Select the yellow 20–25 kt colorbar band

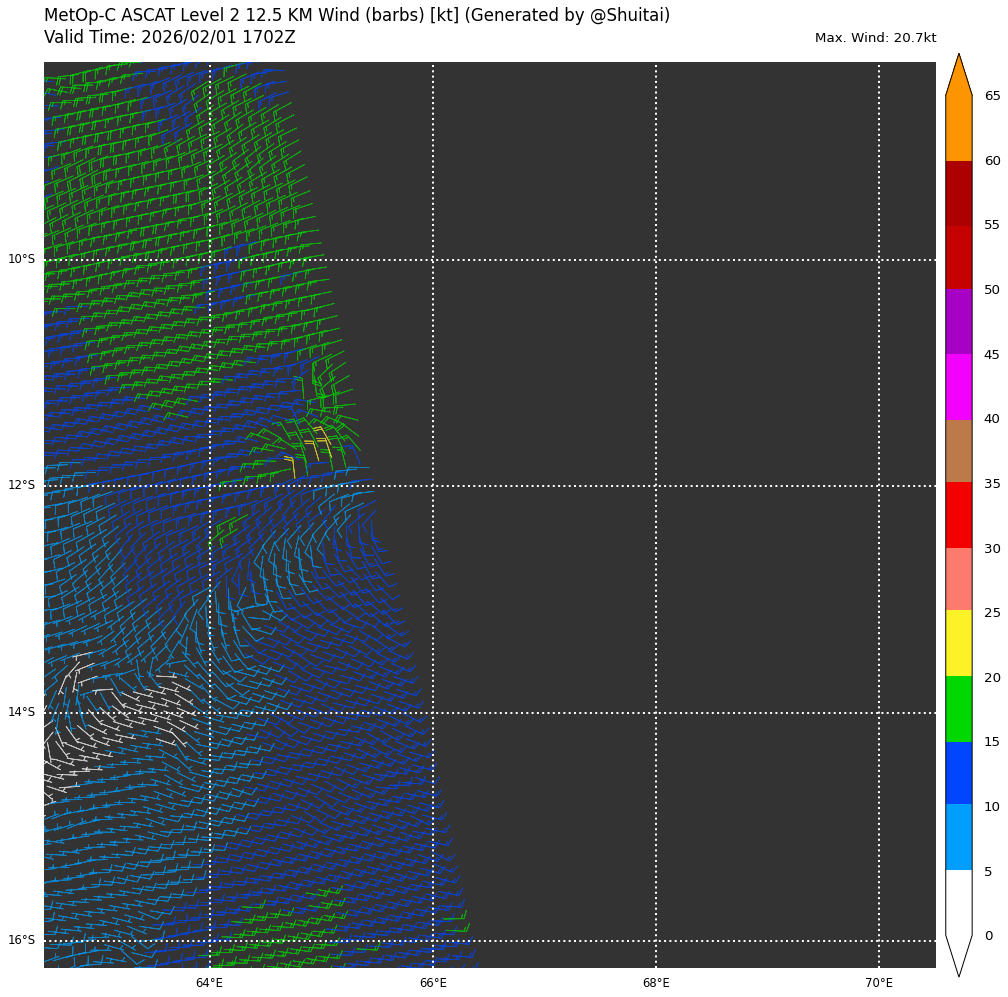958,643
